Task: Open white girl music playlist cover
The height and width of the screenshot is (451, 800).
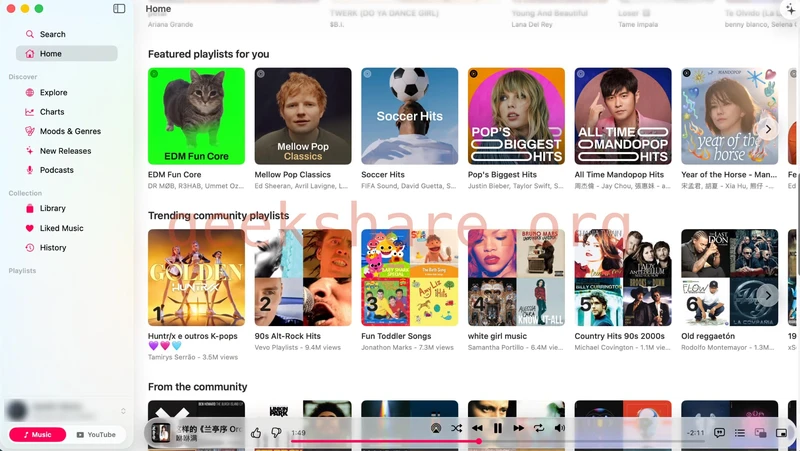Action: coord(516,278)
